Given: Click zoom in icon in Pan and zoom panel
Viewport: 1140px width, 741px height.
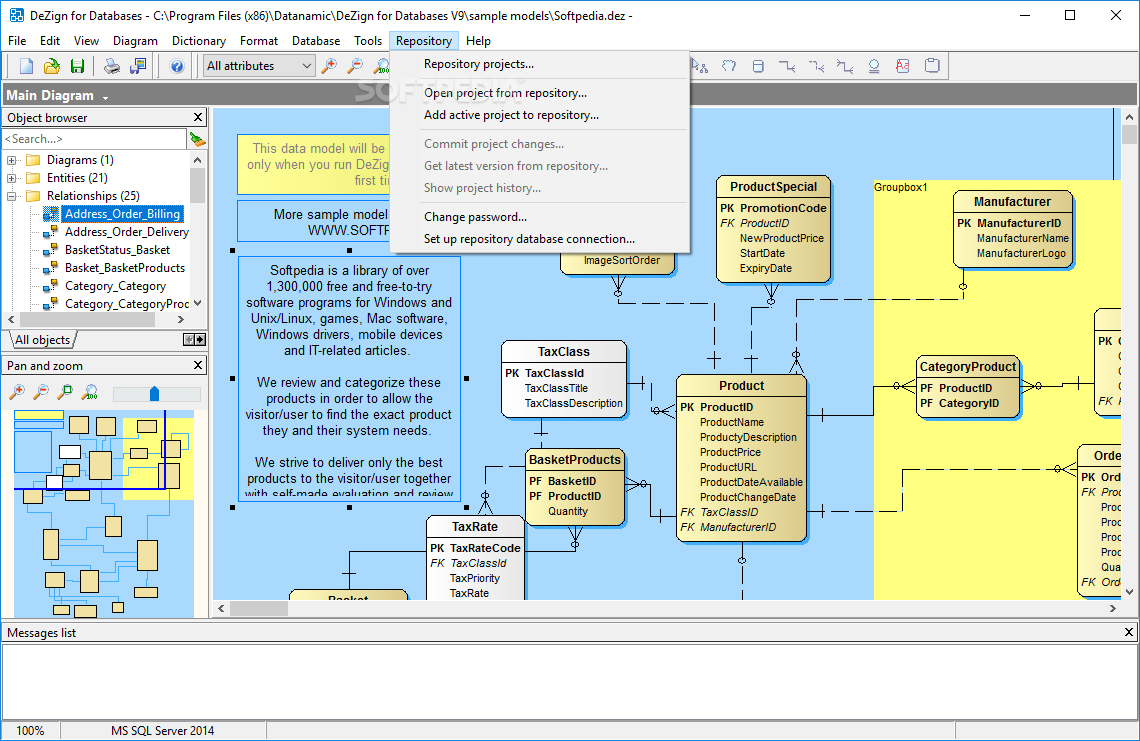Looking at the screenshot, I should pos(17,393).
